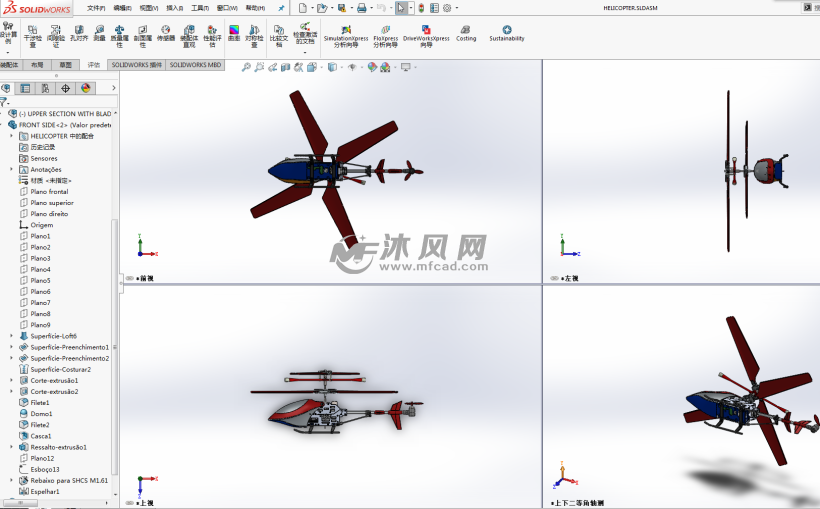Switch to the SOLIDWORKS MBD tab
The image size is (820, 509).
196,65
